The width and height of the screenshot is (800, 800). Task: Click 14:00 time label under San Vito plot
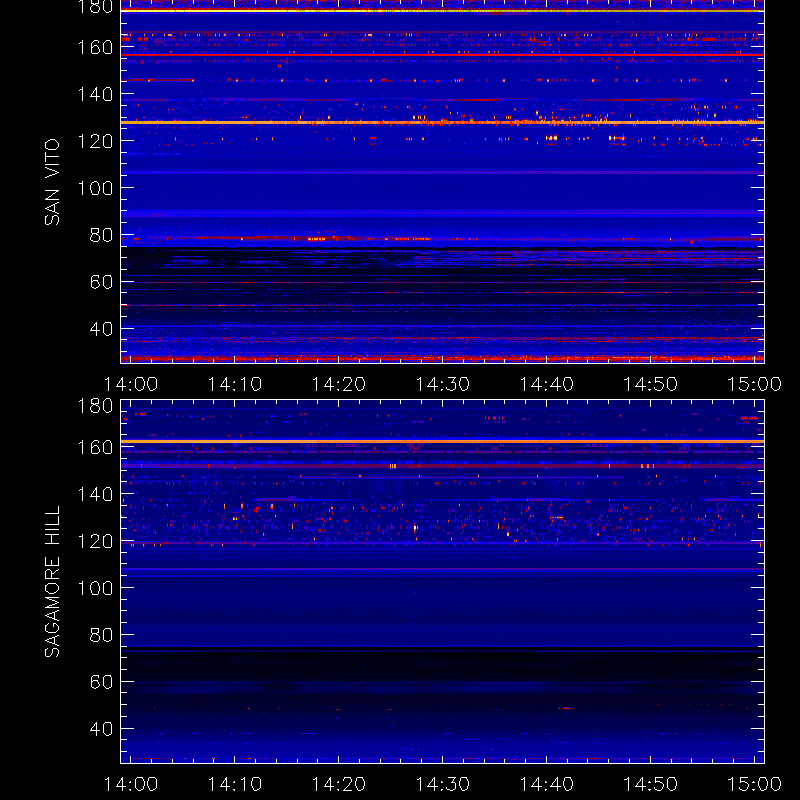(x=131, y=384)
